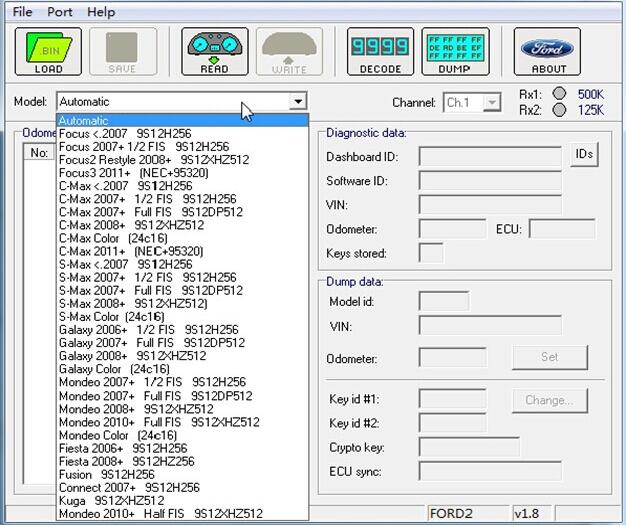Choose Fiesta 2008+ 9S12HZ256

(x=182, y=462)
